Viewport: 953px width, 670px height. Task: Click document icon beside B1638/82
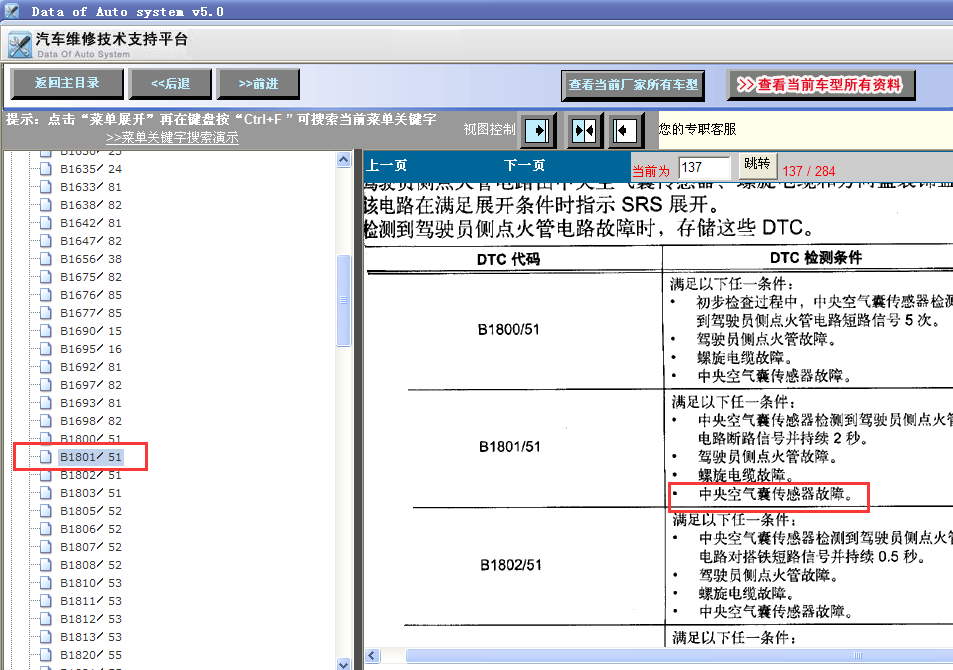coord(46,205)
